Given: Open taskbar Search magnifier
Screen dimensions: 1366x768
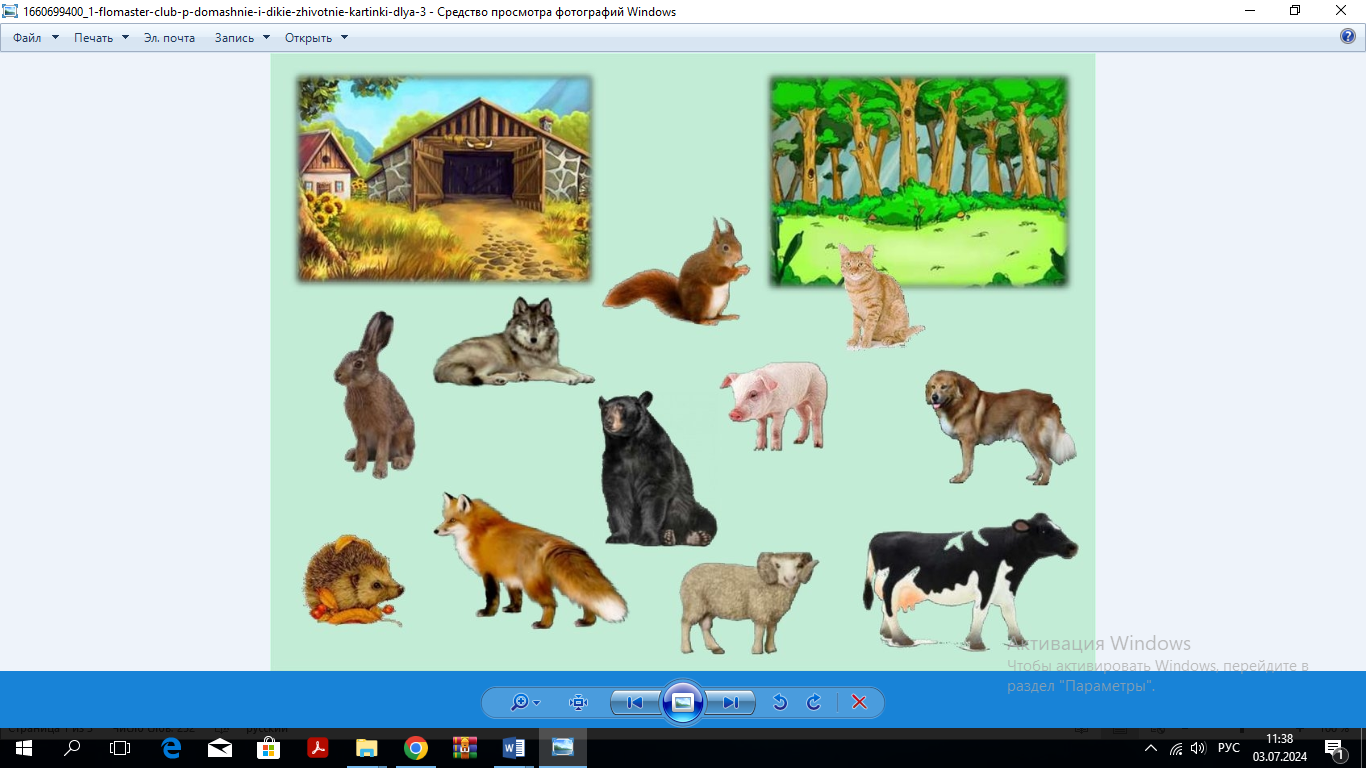Looking at the screenshot, I should click(72, 748).
